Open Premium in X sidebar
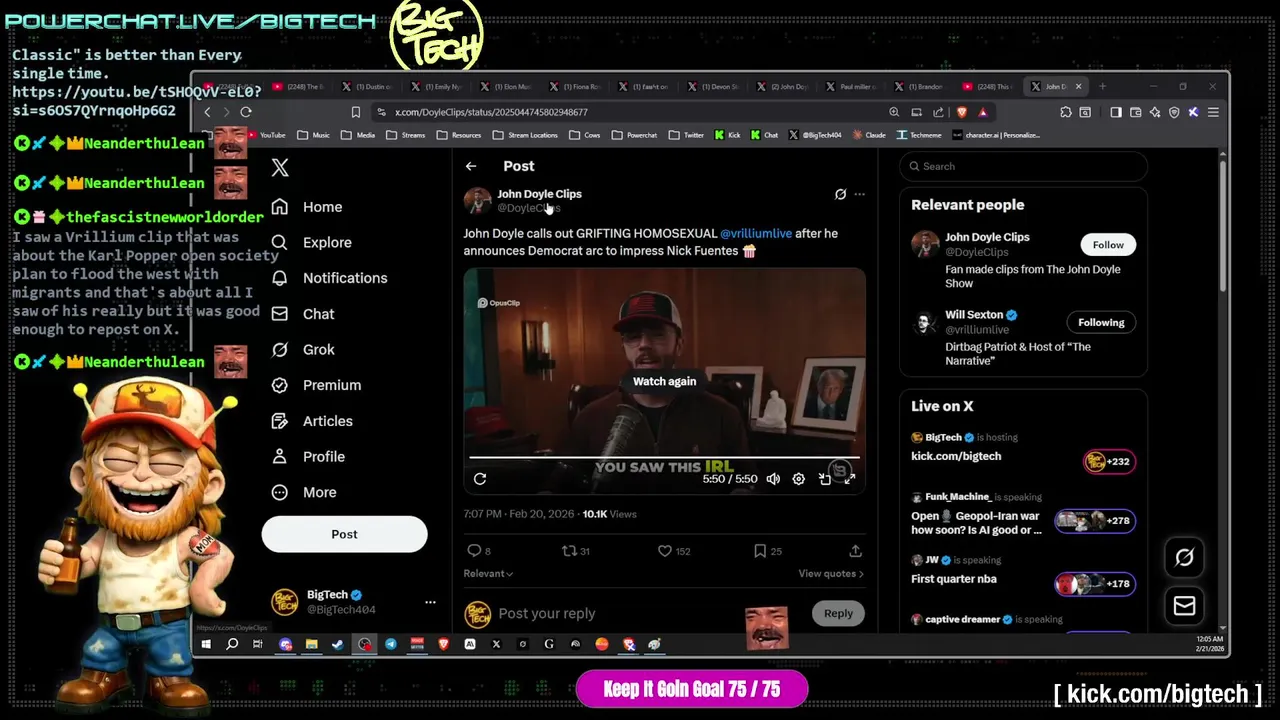Viewport: 1280px width, 720px height. click(x=317, y=385)
